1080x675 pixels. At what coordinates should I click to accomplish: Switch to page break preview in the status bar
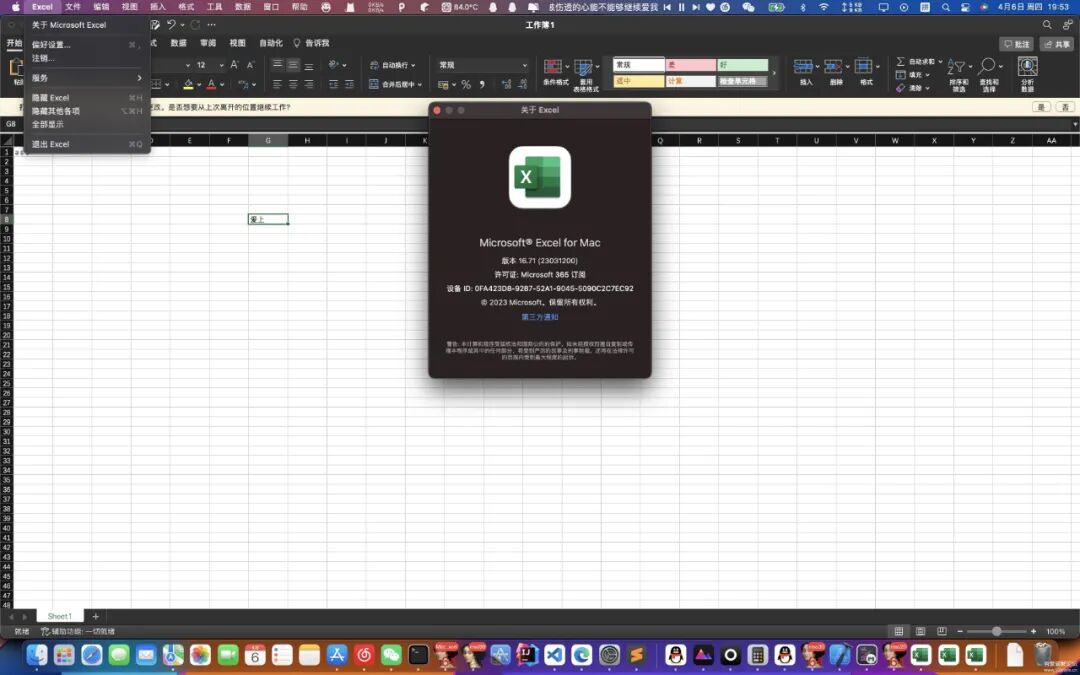pyautogui.click(x=942, y=632)
